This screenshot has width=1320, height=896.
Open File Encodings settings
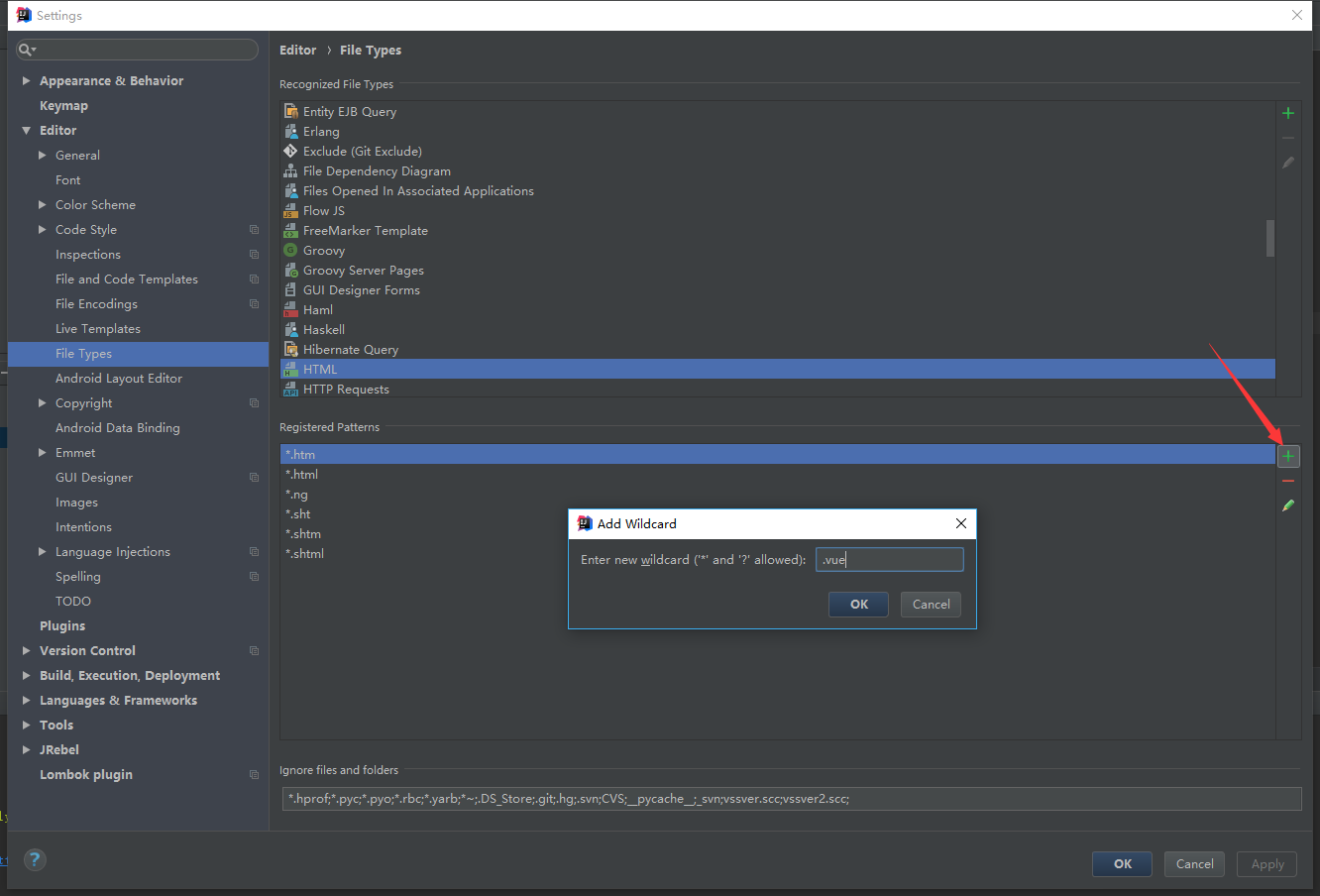pos(96,304)
